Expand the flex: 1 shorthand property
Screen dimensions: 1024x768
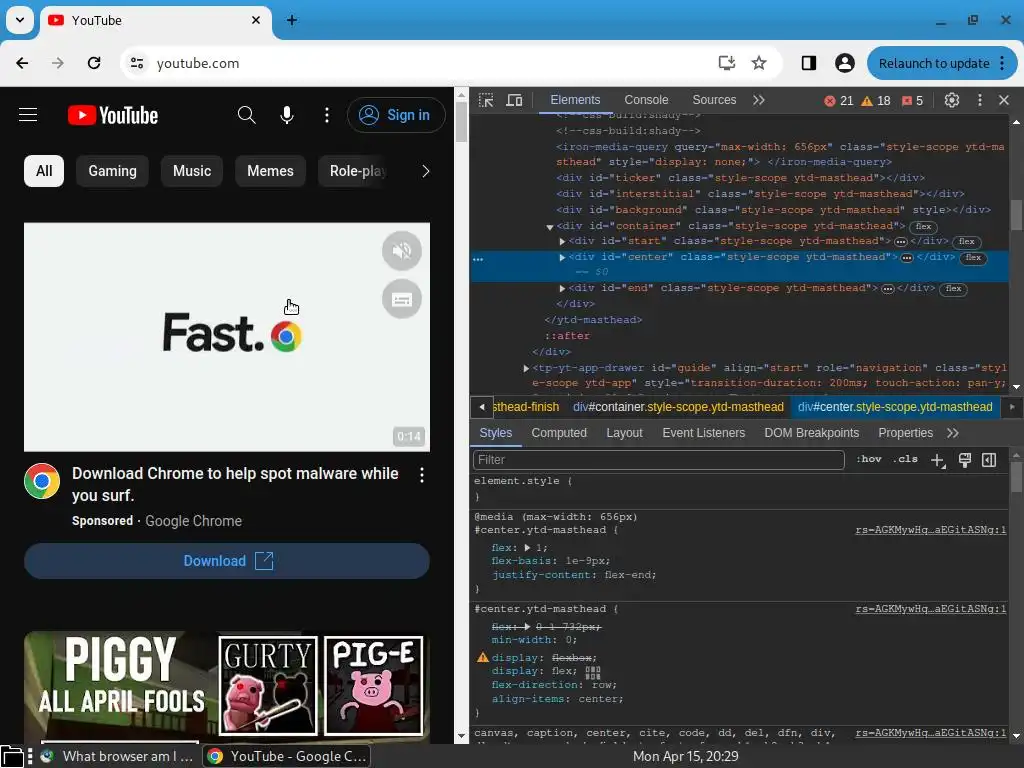[x=527, y=547]
